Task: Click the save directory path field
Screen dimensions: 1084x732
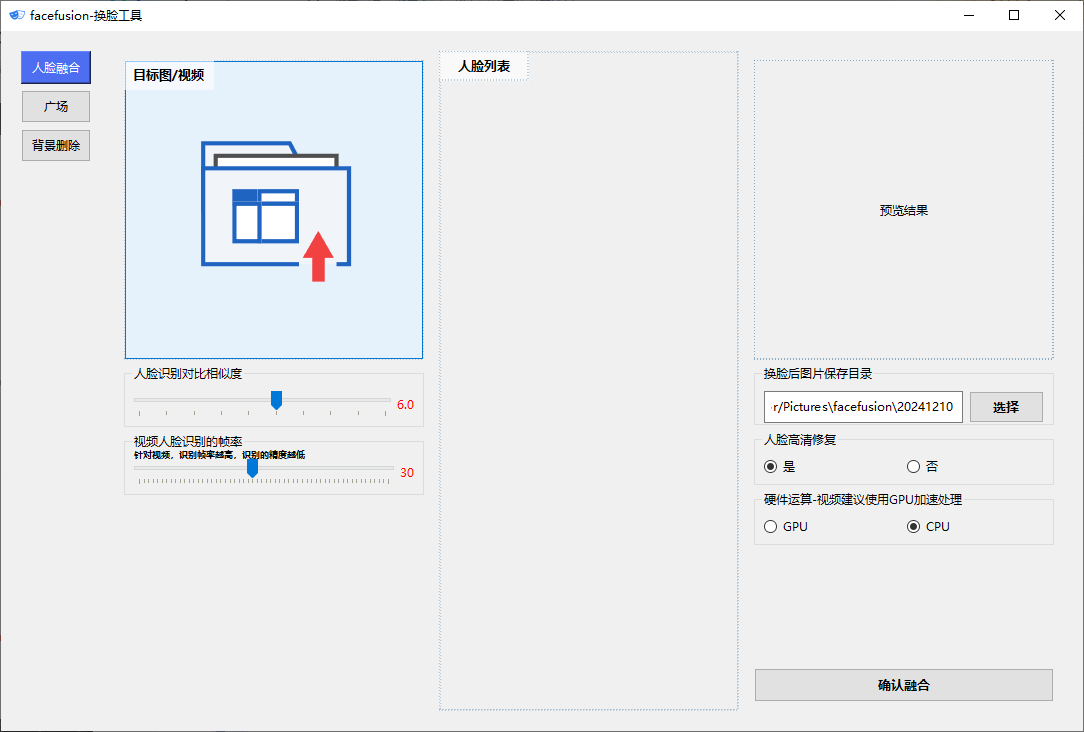Action: (863, 407)
